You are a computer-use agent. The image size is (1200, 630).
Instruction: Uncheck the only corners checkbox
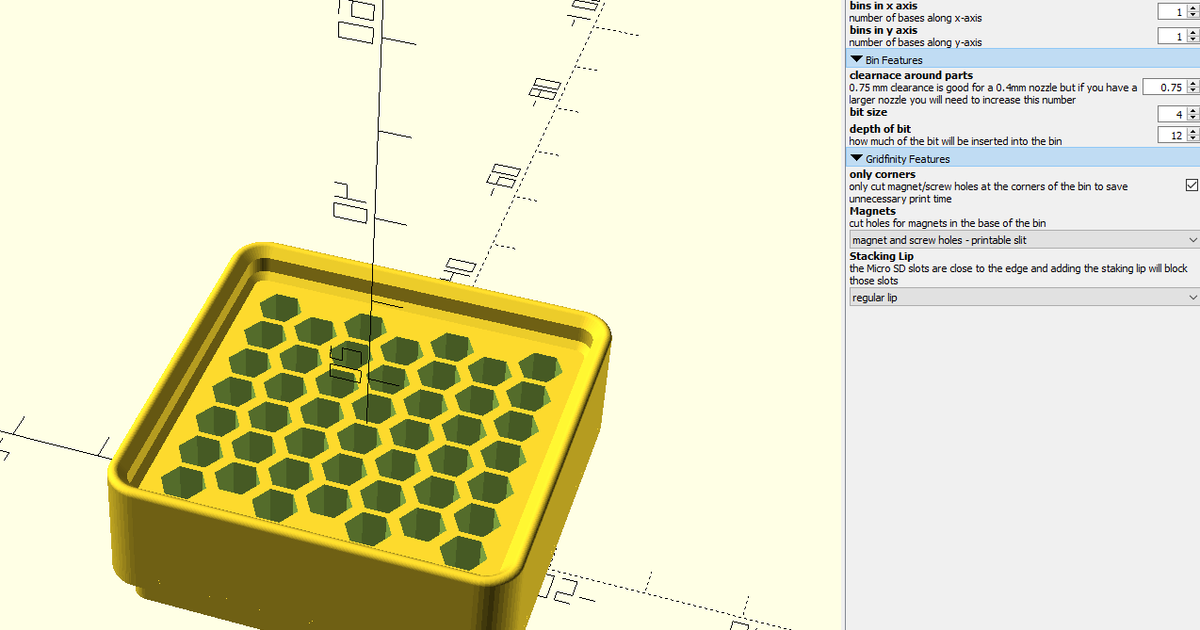[x=1191, y=185]
